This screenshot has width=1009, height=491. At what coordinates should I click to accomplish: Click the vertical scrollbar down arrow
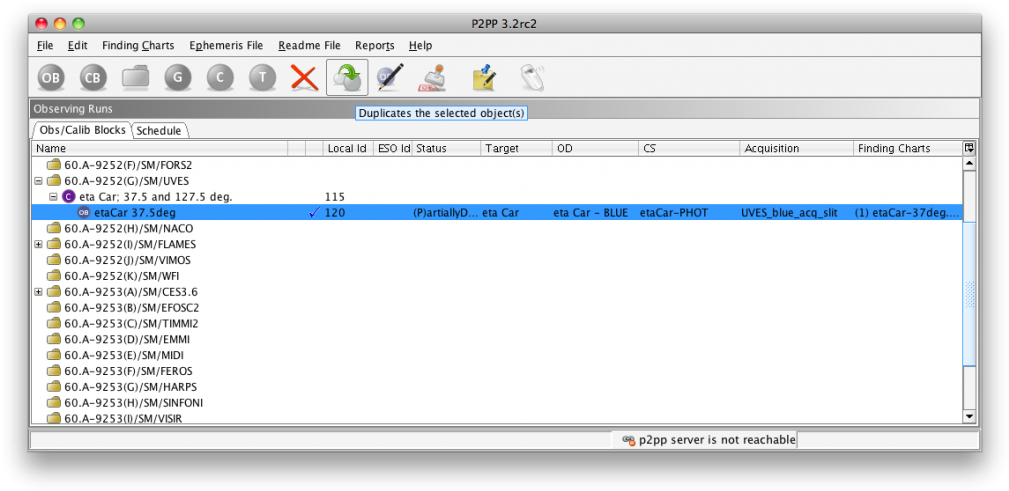click(968, 416)
